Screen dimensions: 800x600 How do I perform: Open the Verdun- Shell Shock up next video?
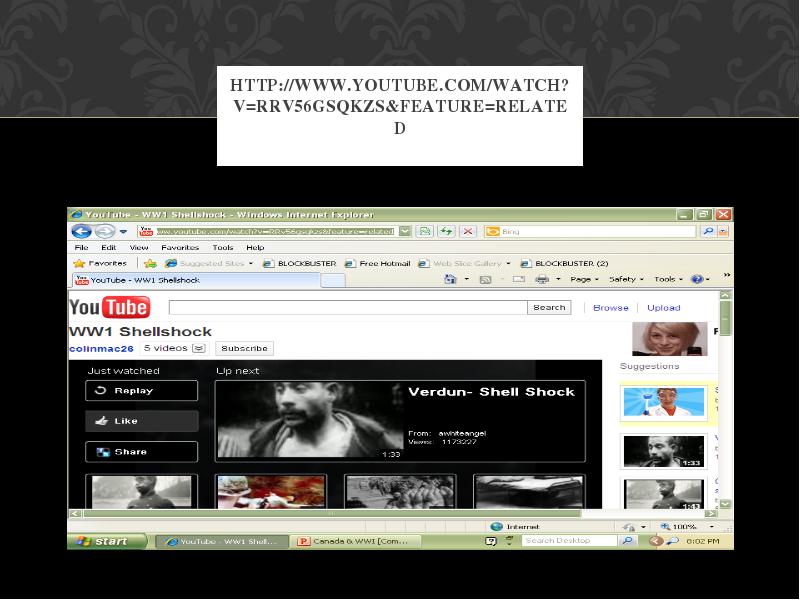point(400,421)
